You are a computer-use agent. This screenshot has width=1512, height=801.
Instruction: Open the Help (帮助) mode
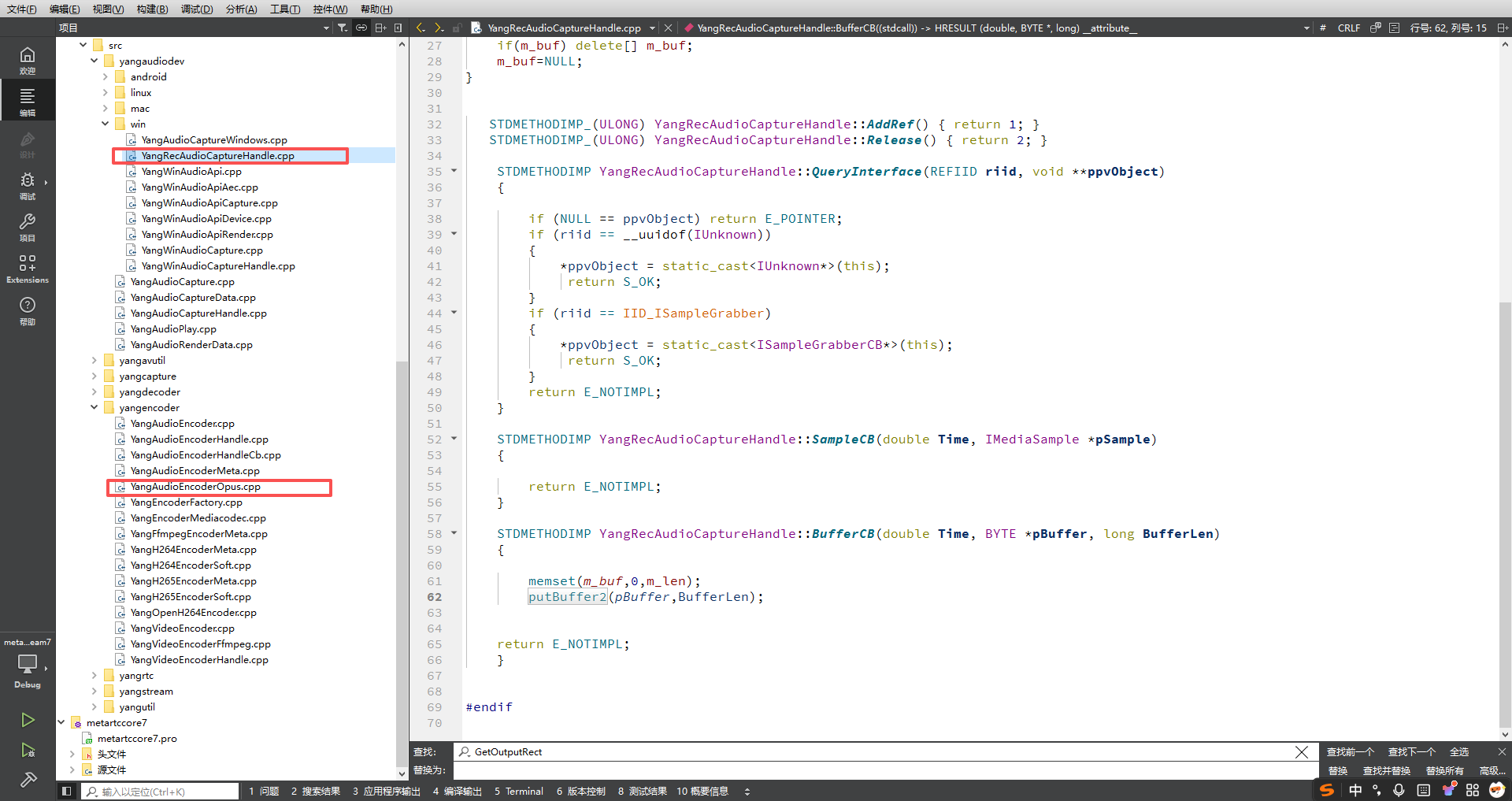[x=28, y=311]
